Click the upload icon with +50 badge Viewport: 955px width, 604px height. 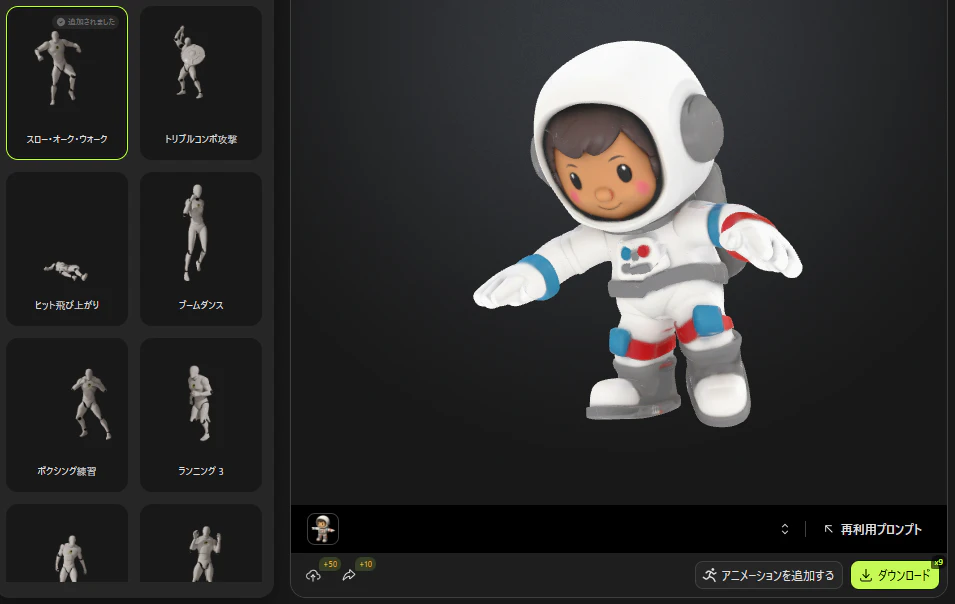314,575
